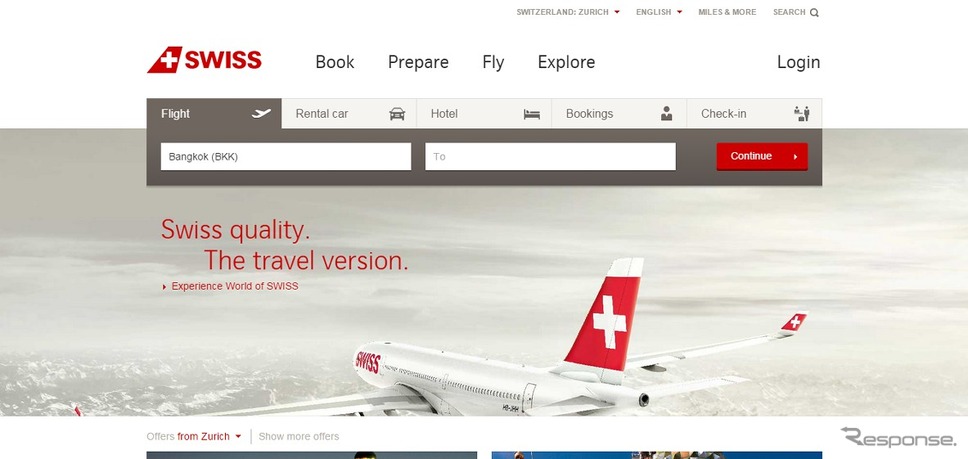Click the arrow on the Continue button

(795, 157)
